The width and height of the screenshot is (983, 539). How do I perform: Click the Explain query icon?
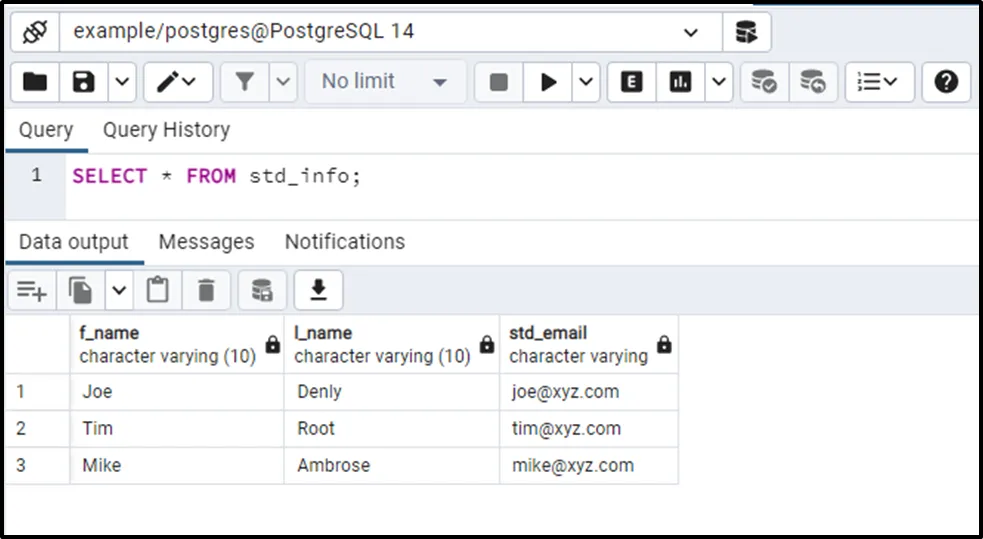click(x=632, y=82)
